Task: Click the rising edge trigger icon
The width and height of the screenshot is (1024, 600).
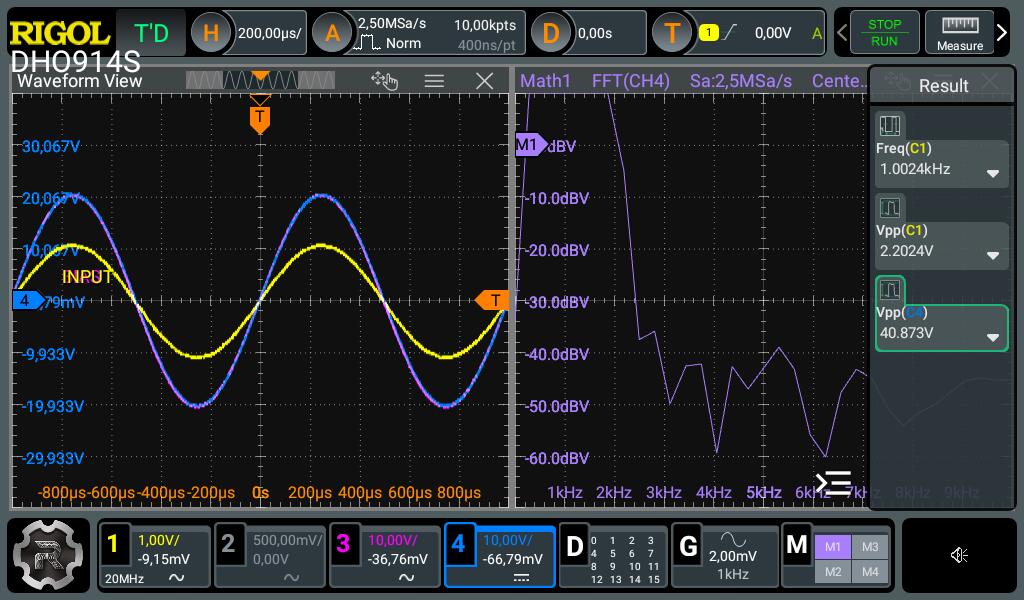Action: click(729, 32)
